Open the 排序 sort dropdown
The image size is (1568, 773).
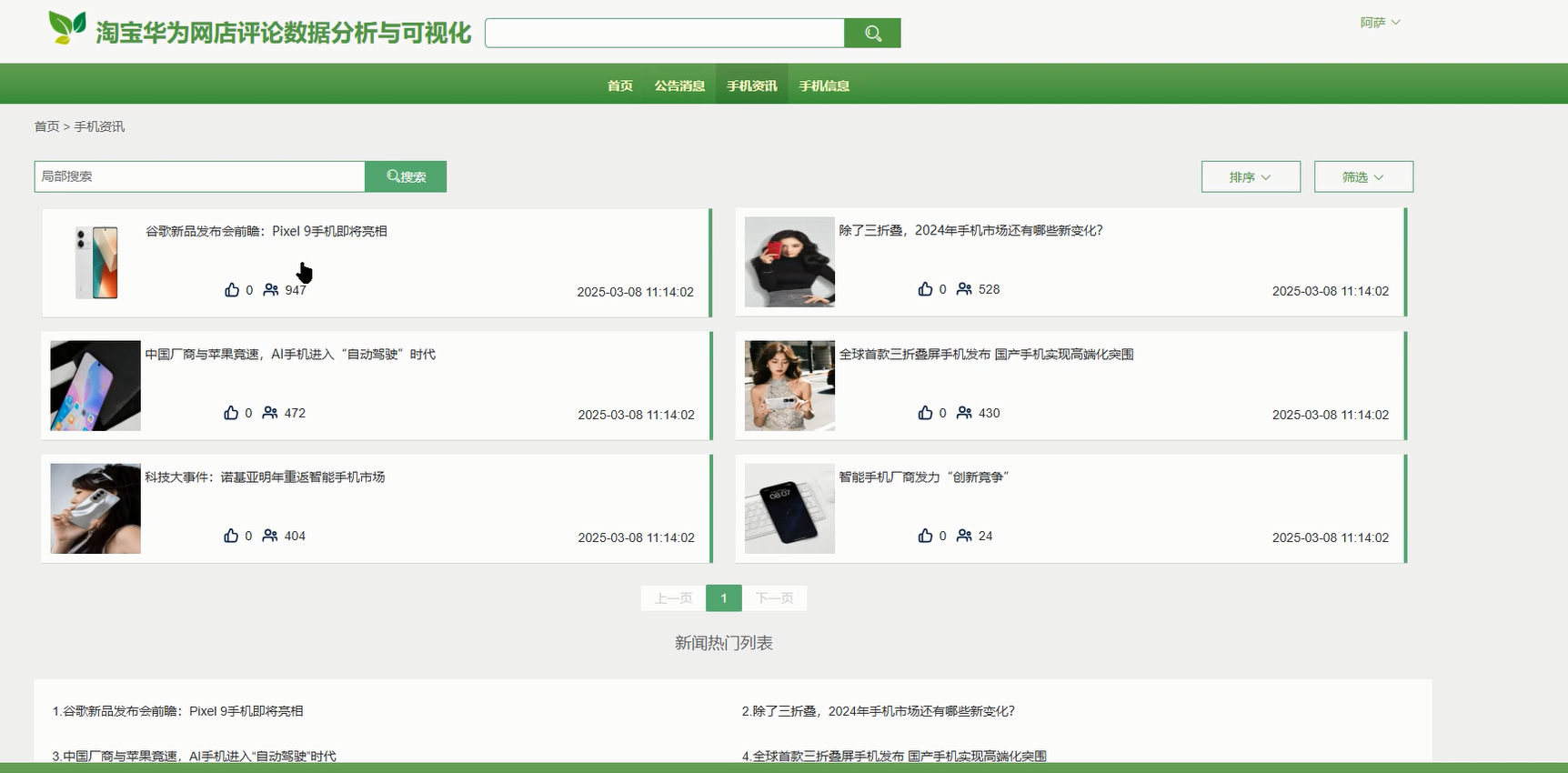(x=1251, y=177)
